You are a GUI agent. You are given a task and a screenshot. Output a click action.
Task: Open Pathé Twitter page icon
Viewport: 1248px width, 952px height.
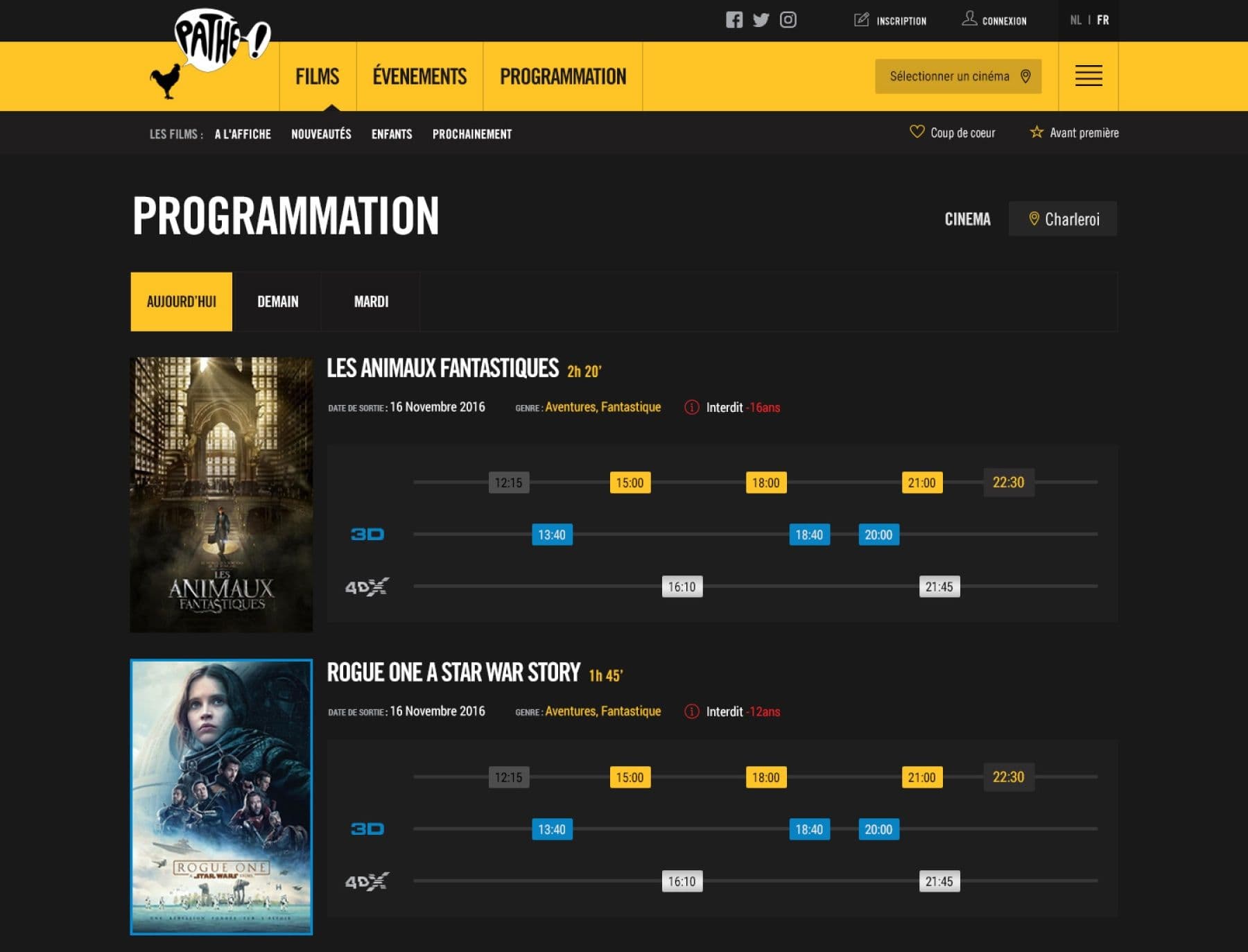(x=761, y=20)
